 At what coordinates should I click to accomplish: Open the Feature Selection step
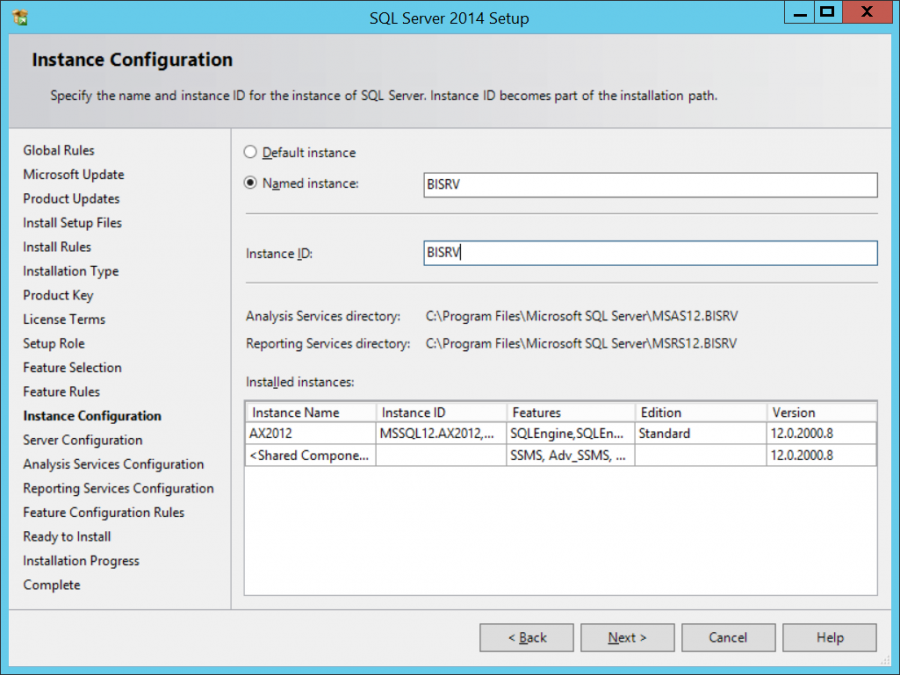pyautogui.click(x=71, y=367)
